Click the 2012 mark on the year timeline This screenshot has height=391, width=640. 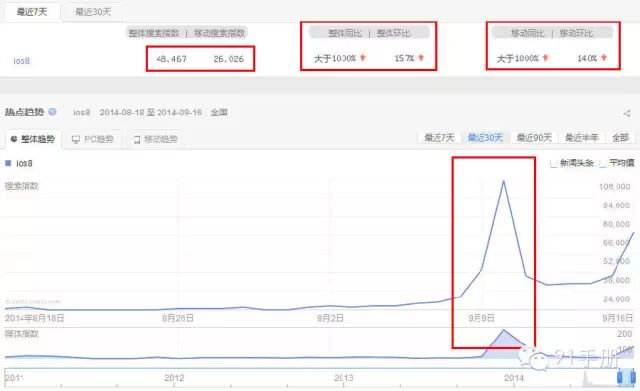[174, 378]
